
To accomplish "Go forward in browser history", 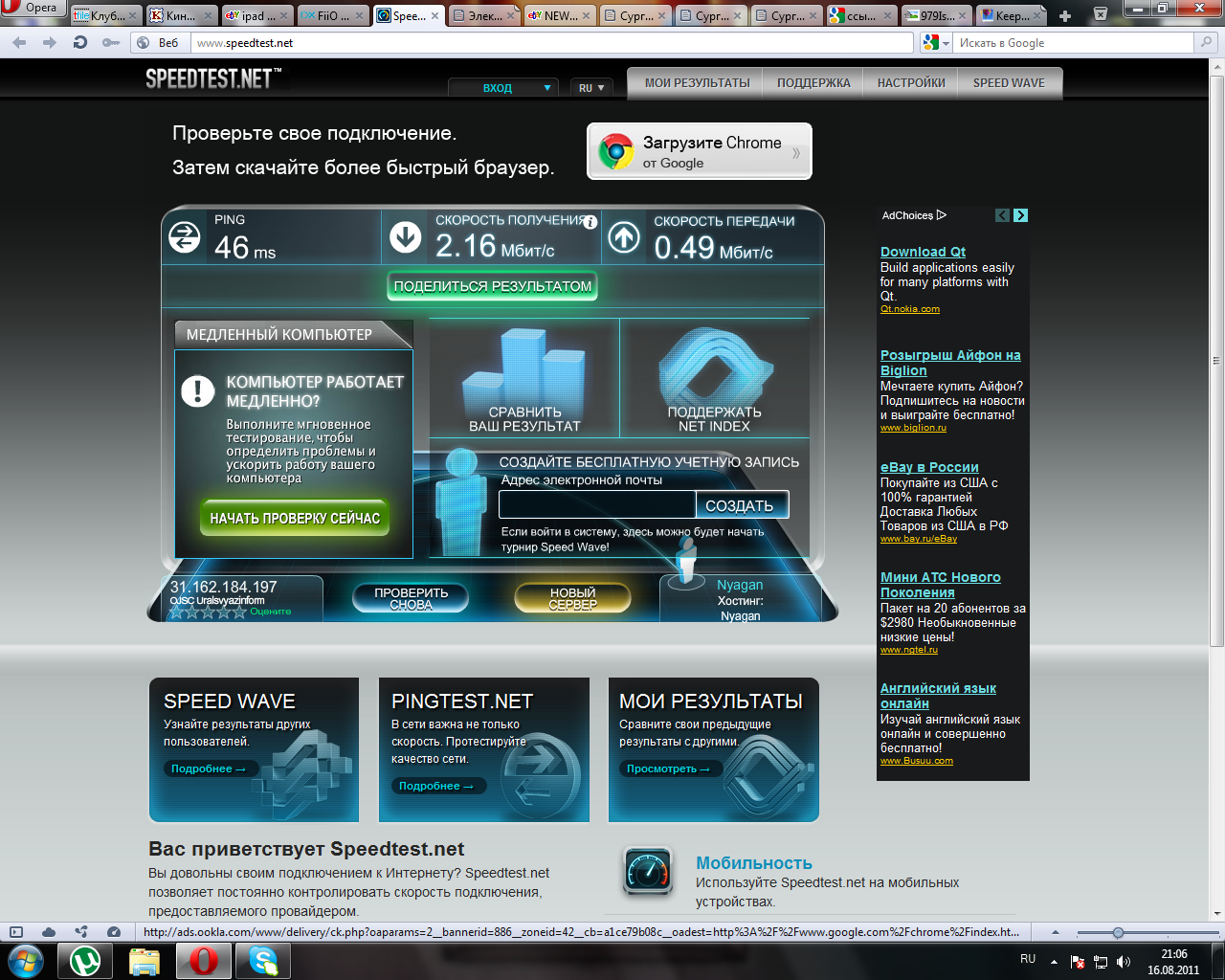I will click(50, 43).
